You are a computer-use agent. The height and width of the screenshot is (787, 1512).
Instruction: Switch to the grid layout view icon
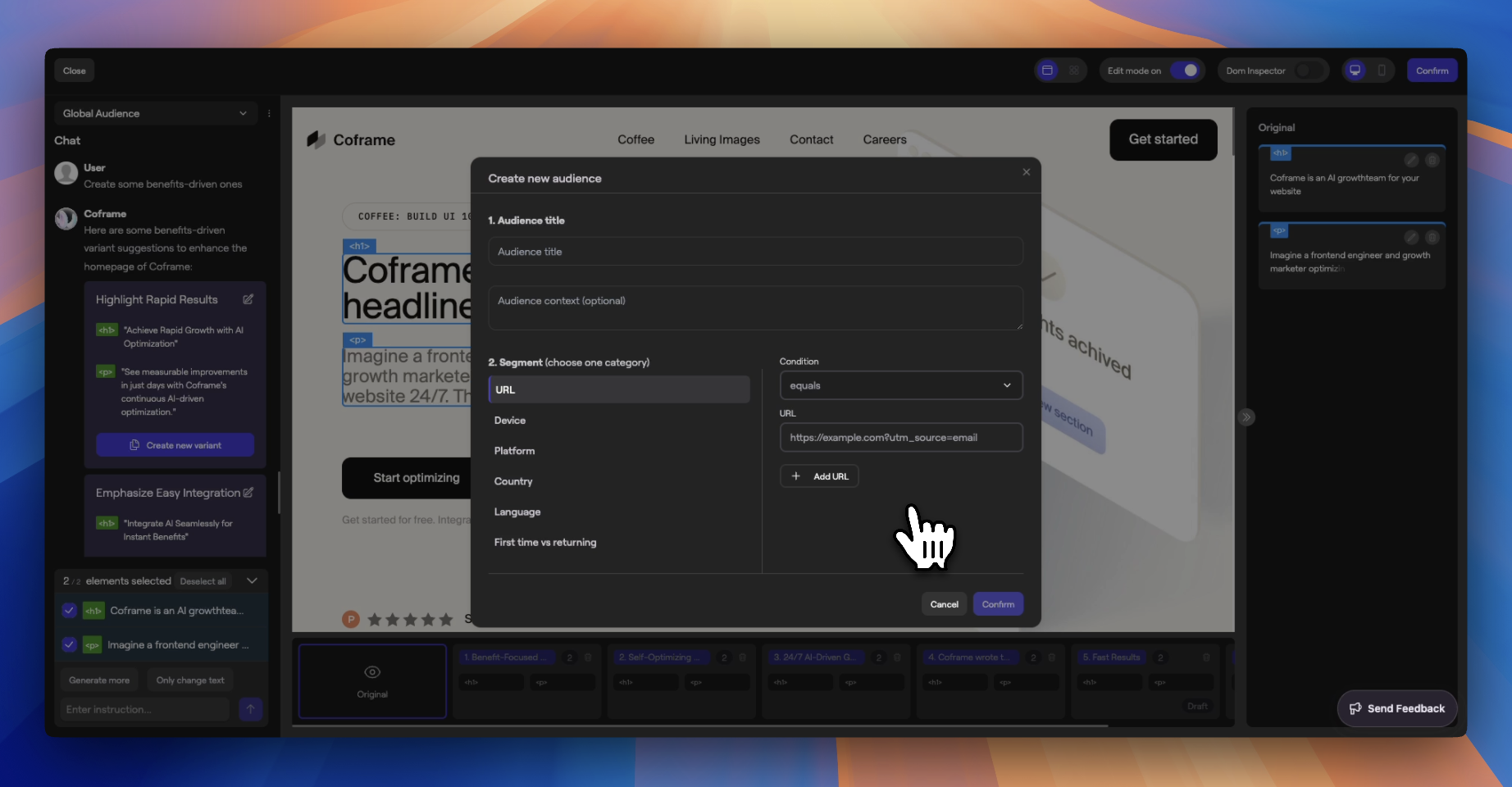1074,71
